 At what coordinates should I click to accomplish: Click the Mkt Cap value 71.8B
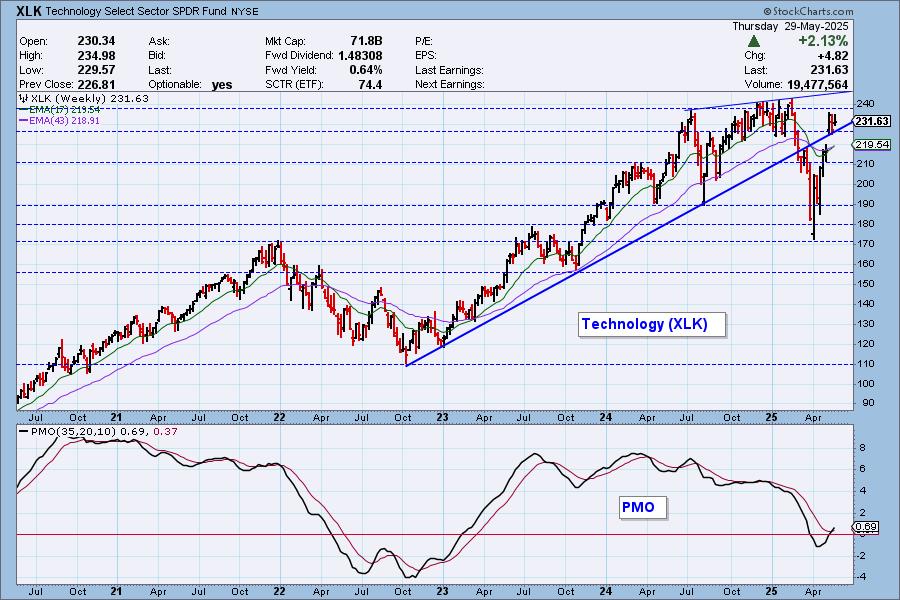366,41
